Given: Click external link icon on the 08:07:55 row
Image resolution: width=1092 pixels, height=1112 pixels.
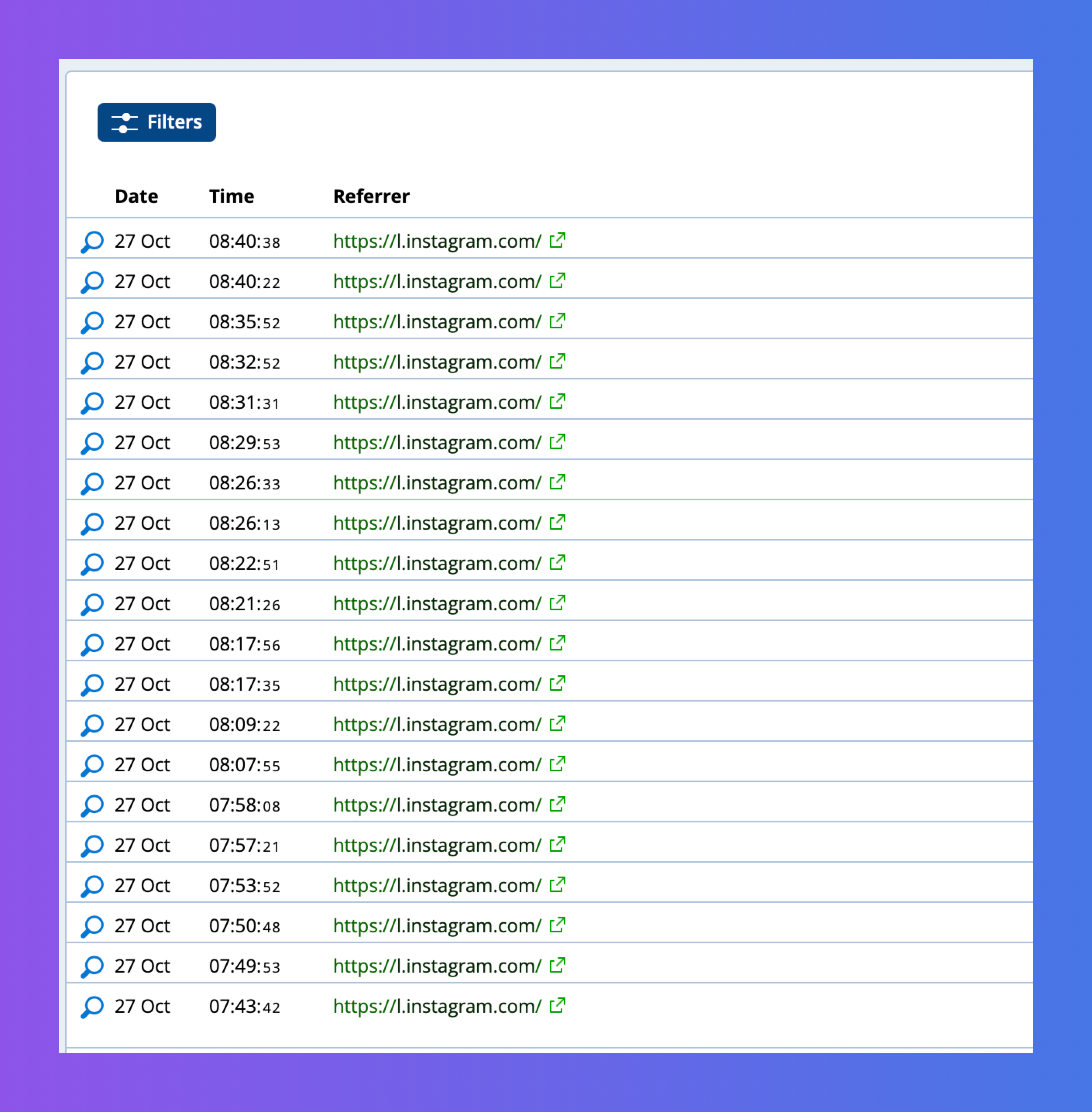Looking at the screenshot, I should [557, 764].
